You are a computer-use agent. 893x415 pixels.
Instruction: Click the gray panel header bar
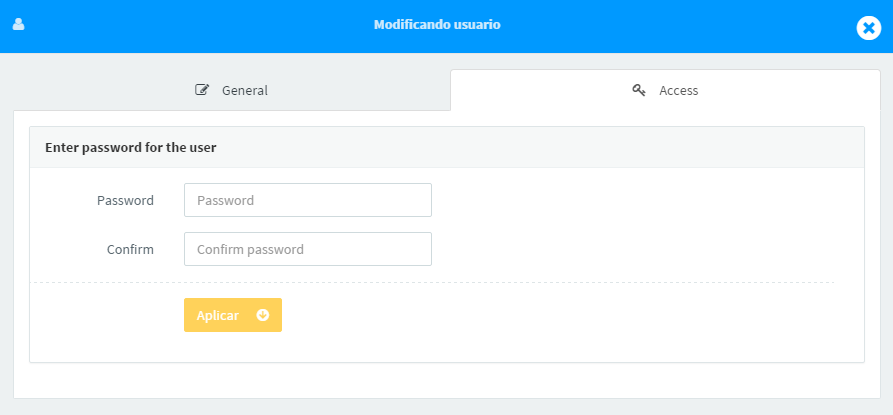446,147
